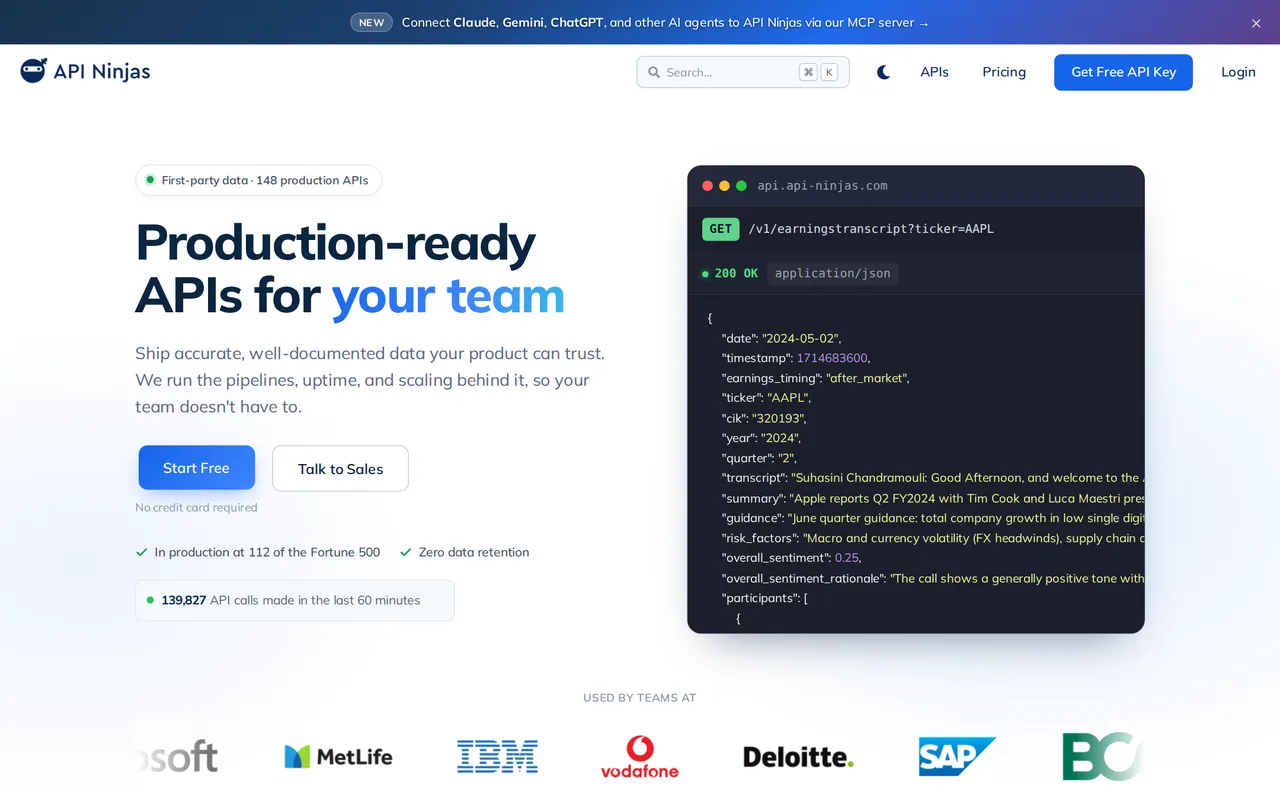Click the Start Free button

[196, 468]
